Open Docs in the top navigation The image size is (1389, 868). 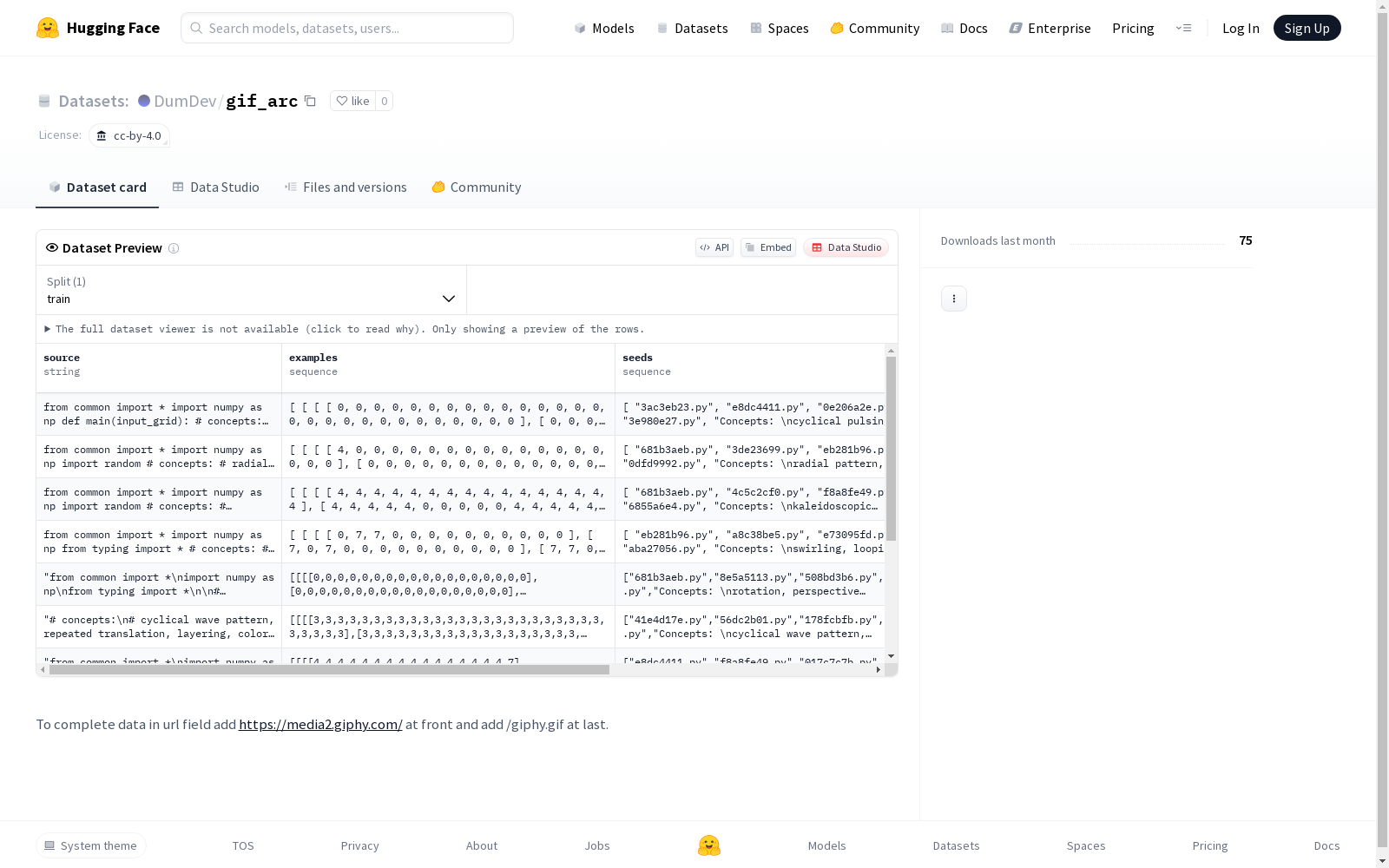pos(964,28)
